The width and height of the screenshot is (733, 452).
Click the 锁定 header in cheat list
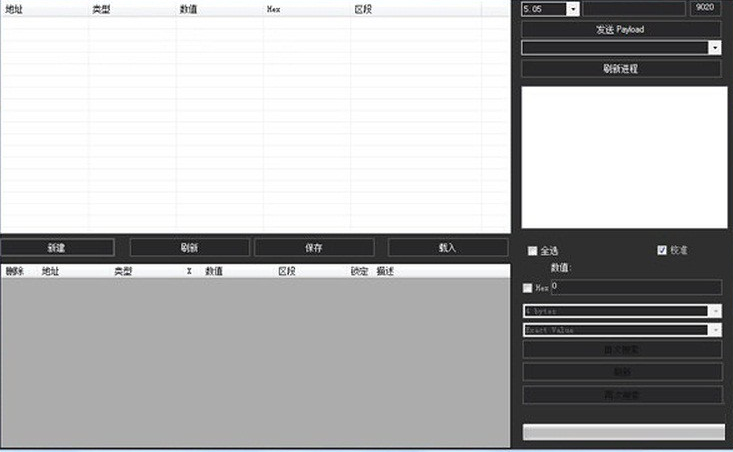[359, 271]
